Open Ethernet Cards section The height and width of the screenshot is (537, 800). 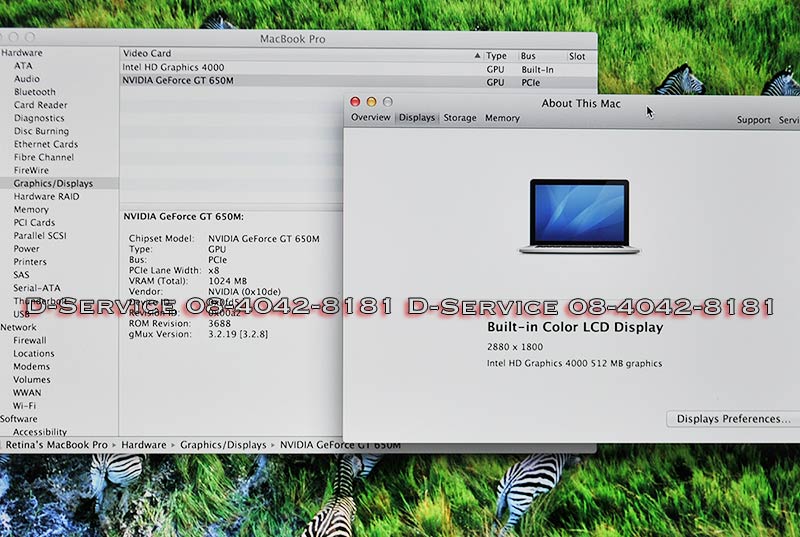[x=45, y=144]
